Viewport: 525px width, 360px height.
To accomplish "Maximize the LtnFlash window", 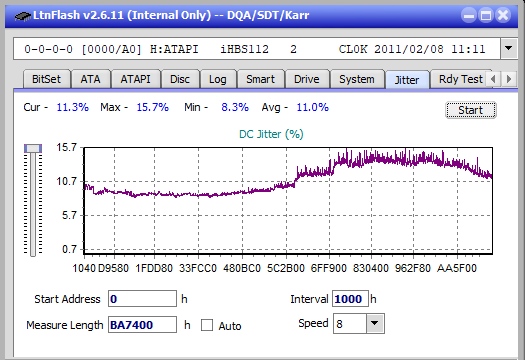I will coord(486,15).
